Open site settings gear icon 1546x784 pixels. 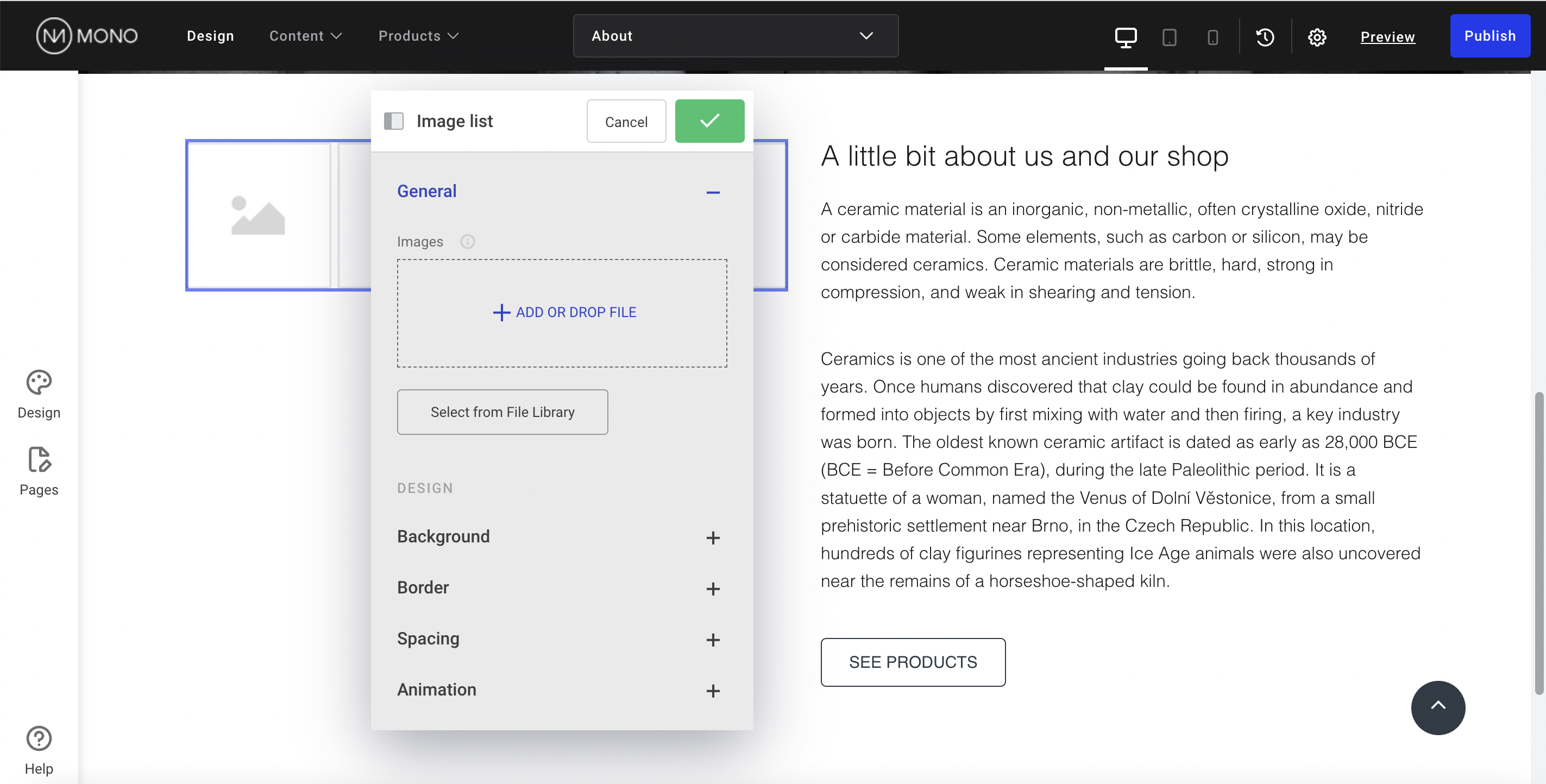coord(1317,37)
